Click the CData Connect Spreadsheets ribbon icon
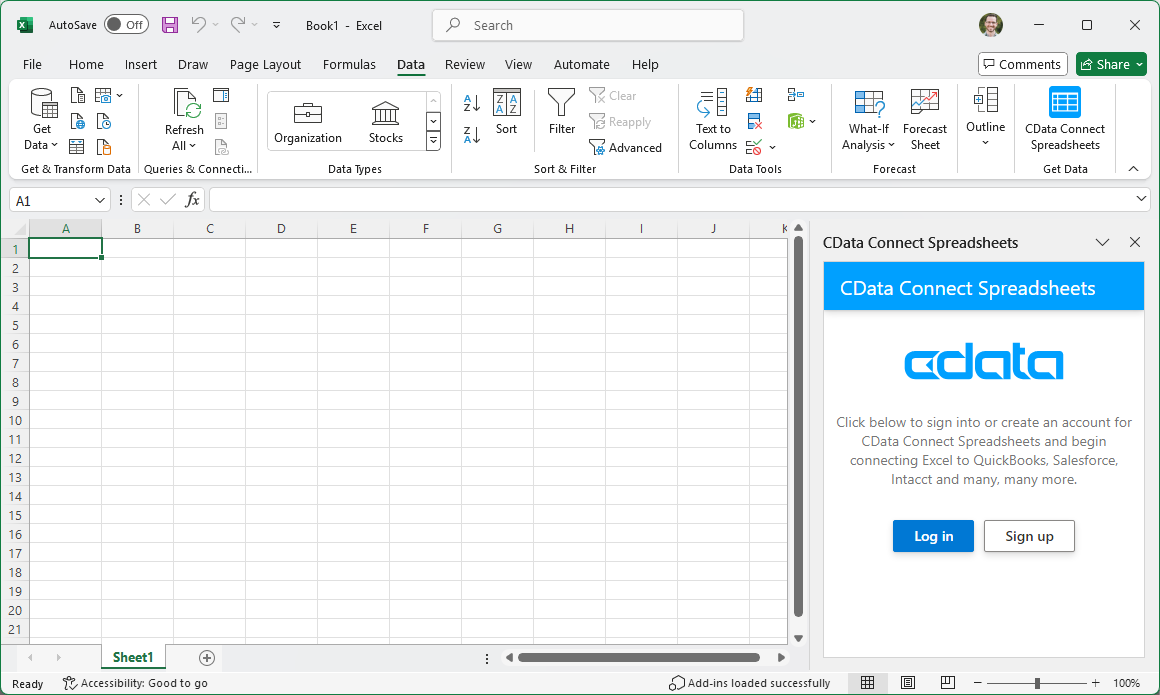This screenshot has width=1160, height=695. [1064, 119]
